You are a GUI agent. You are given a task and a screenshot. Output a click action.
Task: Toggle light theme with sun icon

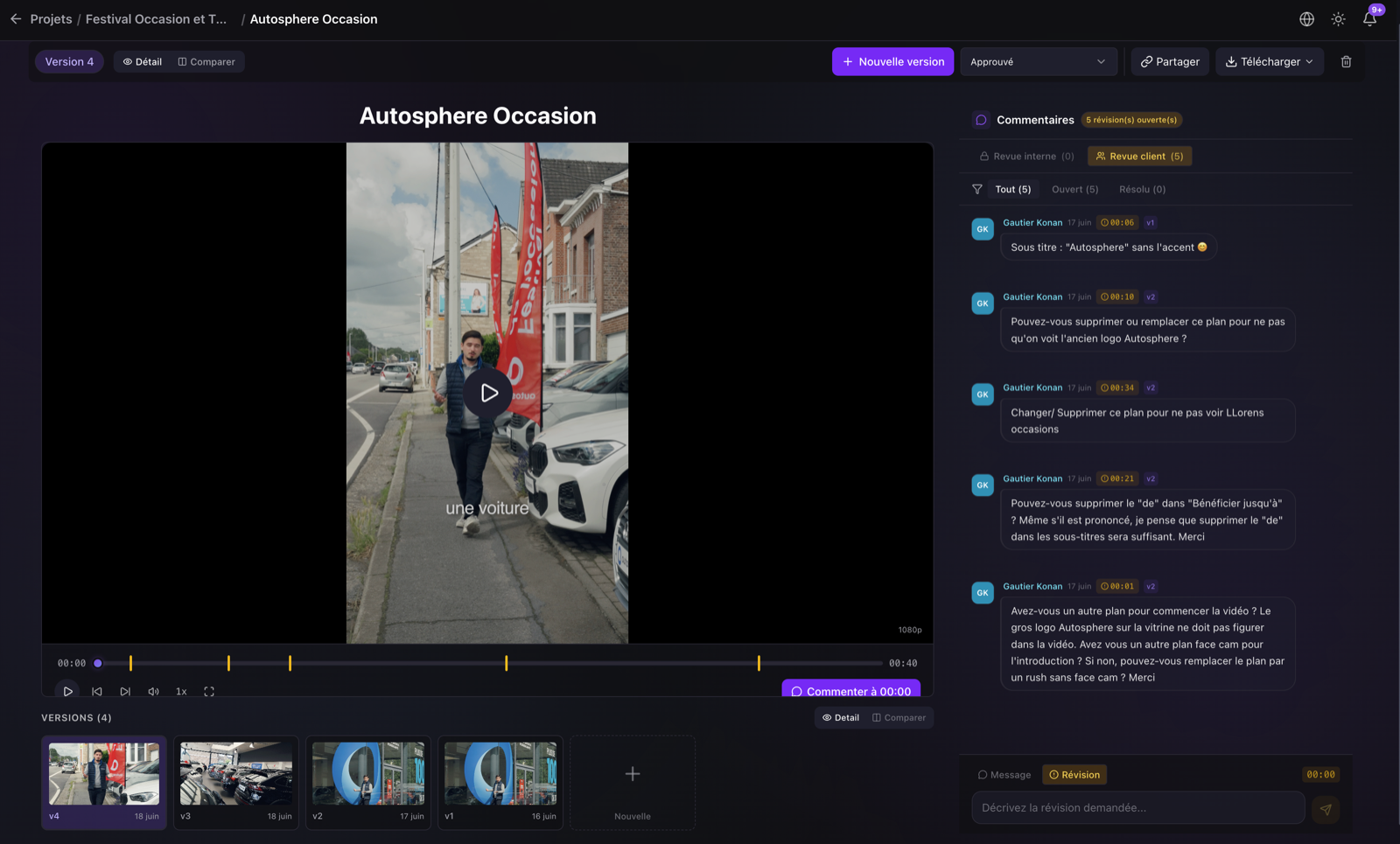click(x=1338, y=18)
